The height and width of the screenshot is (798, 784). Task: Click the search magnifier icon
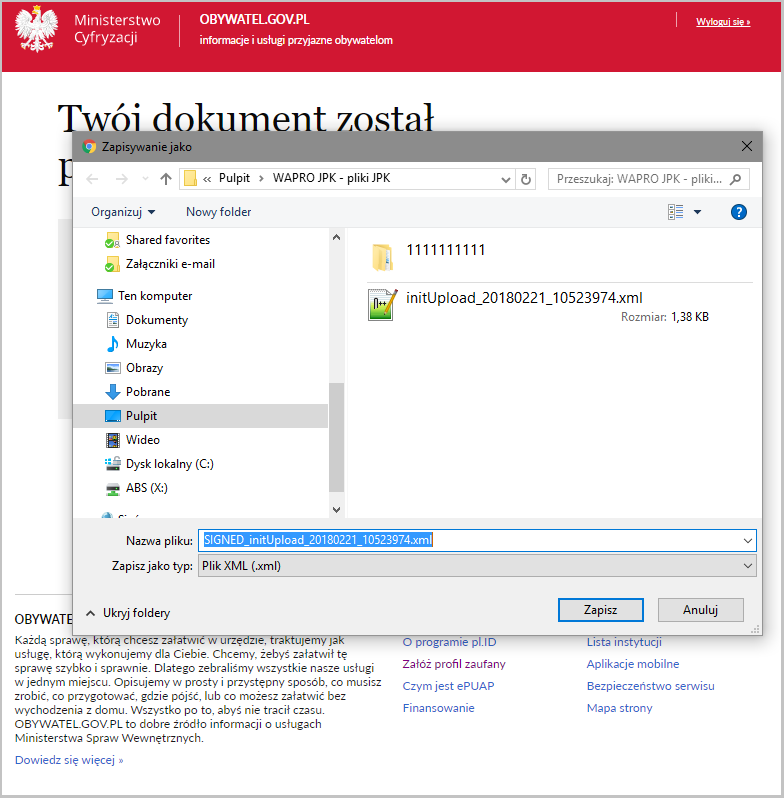[x=737, y=179]
